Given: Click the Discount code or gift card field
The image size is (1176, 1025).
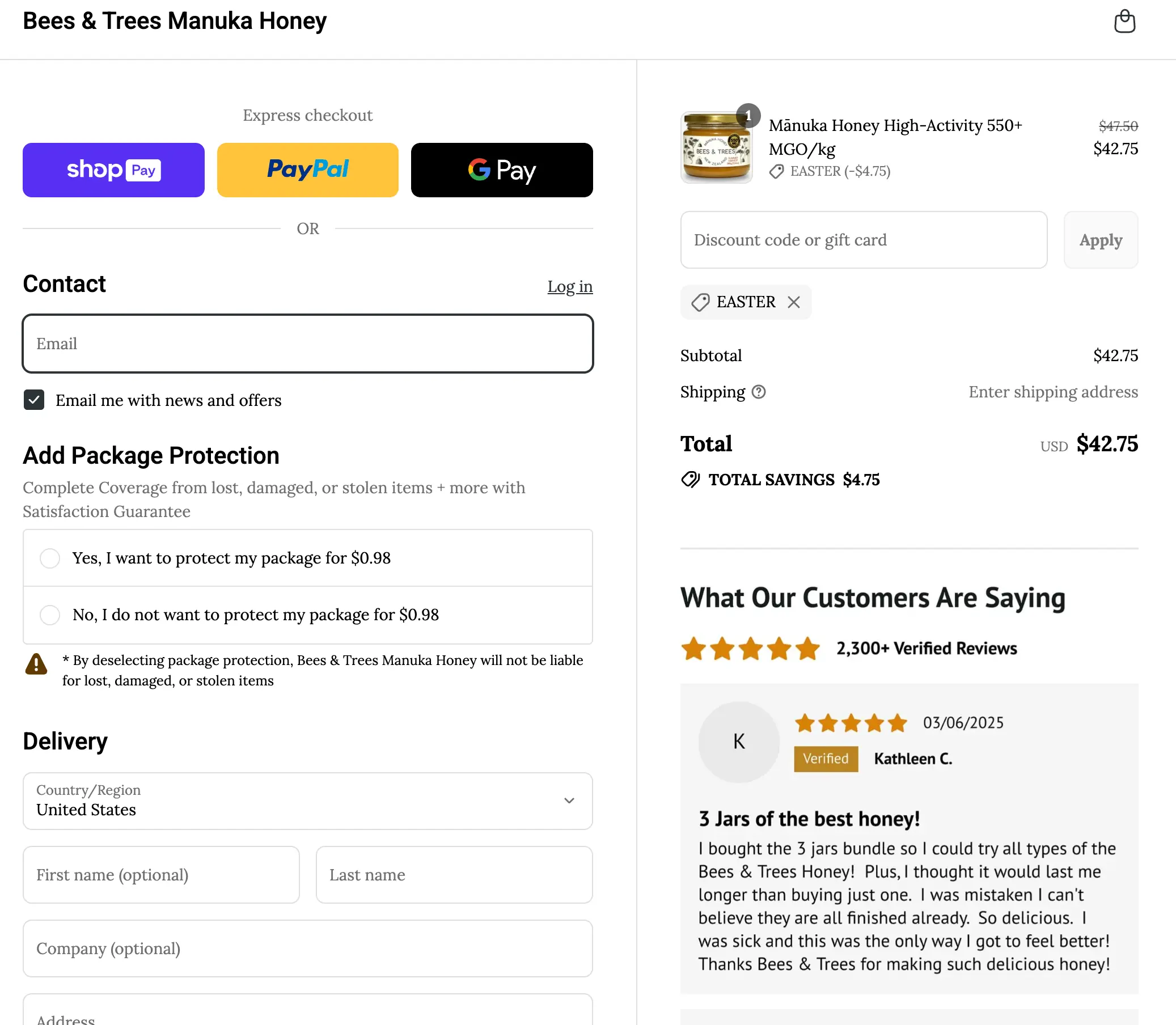Looking at the screenshot, I should 864,240.
